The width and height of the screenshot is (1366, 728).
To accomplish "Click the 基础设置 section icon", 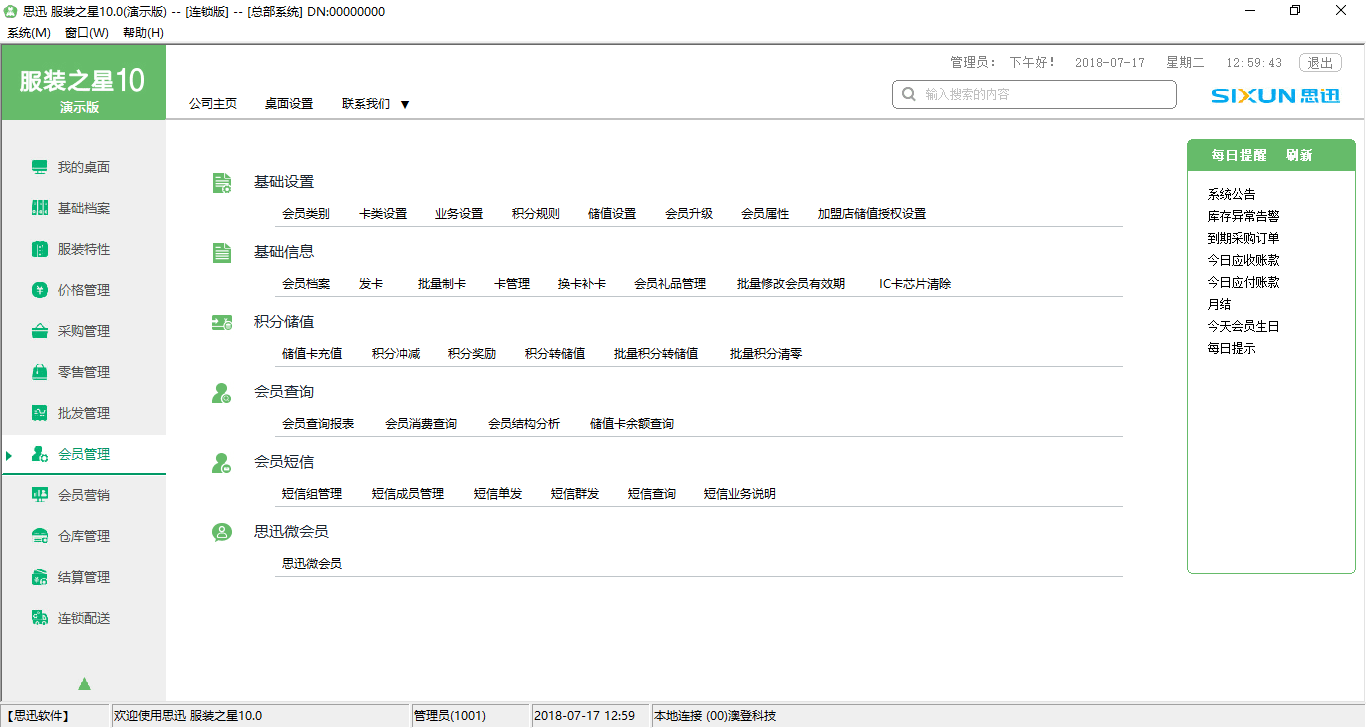I will pyautogui.click(x=222, y=183).
